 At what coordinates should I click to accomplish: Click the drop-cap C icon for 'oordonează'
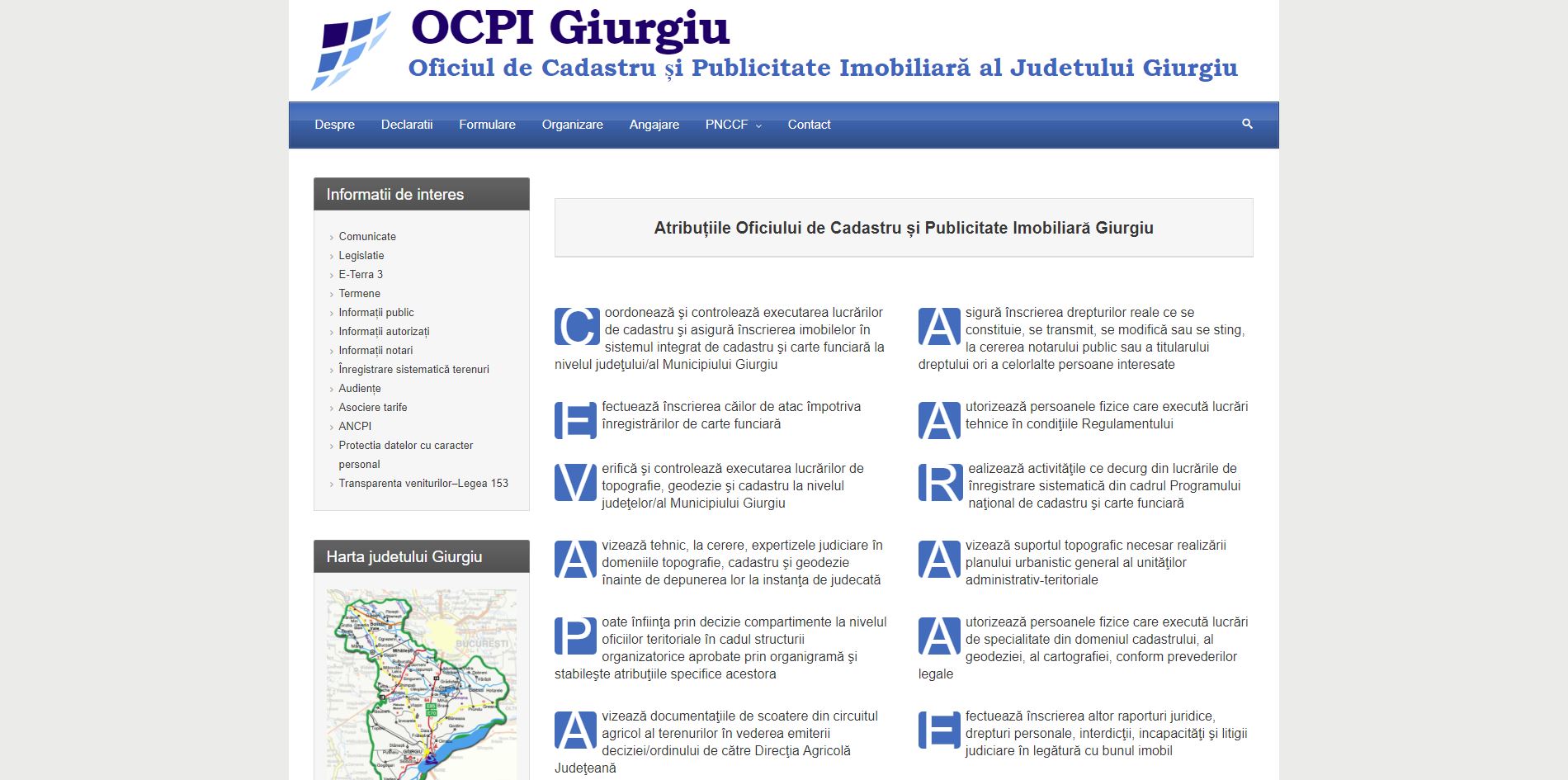tap(577, 327)
